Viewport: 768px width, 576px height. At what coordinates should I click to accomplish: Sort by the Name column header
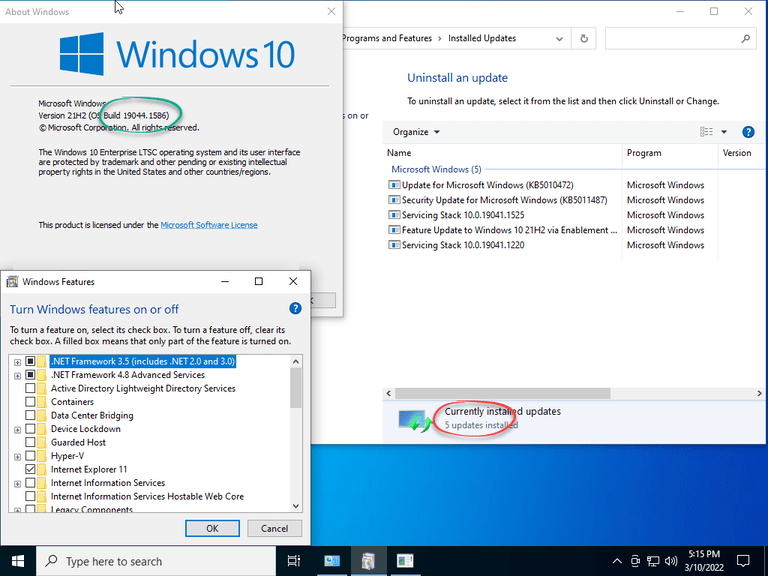[502, 153]
